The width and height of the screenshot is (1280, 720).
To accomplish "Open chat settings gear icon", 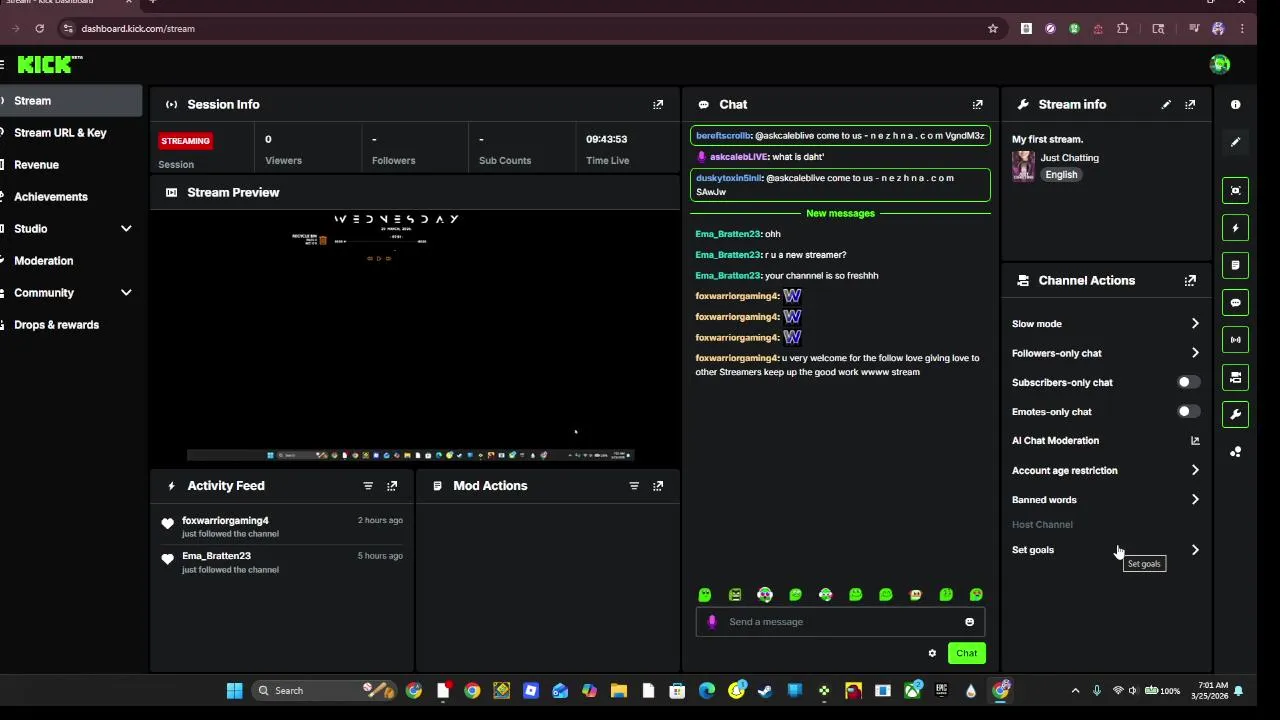I will click(x=932, y=653).
